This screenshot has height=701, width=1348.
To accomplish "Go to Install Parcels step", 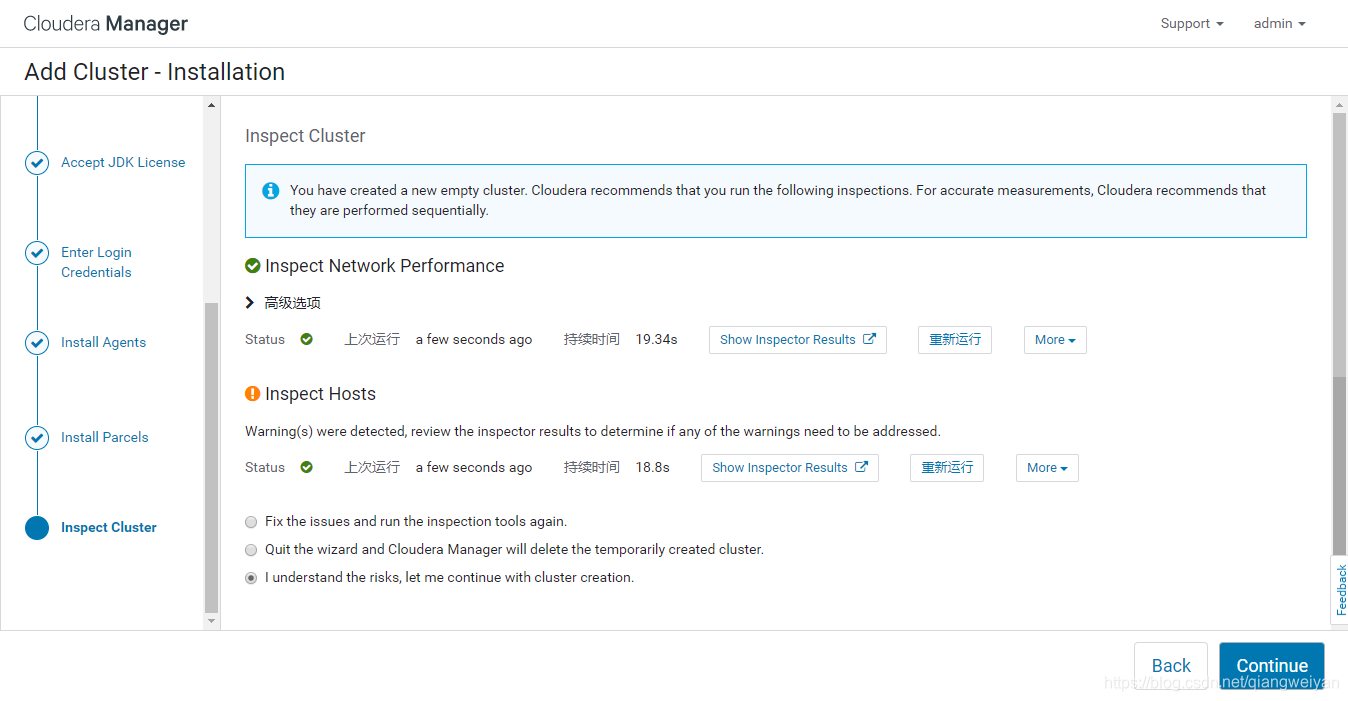I will click(x=104, y=438).
